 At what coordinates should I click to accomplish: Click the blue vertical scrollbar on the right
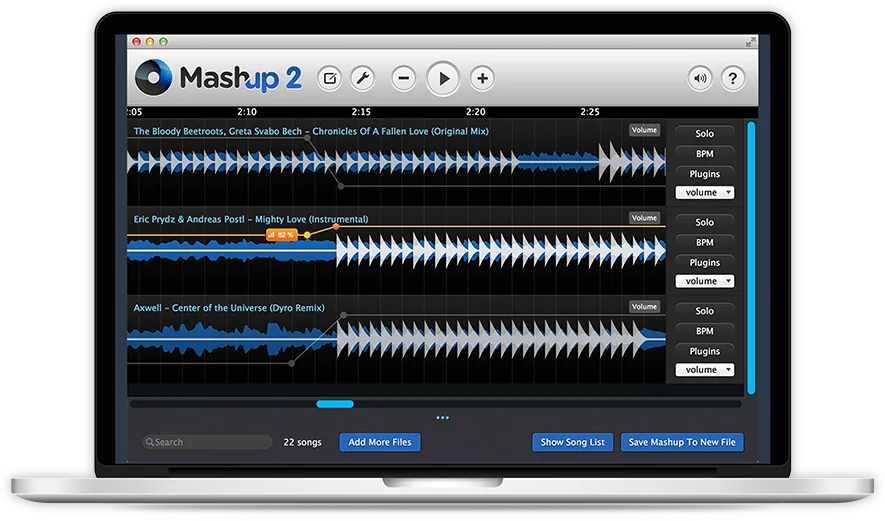click(x=751, y=257)
